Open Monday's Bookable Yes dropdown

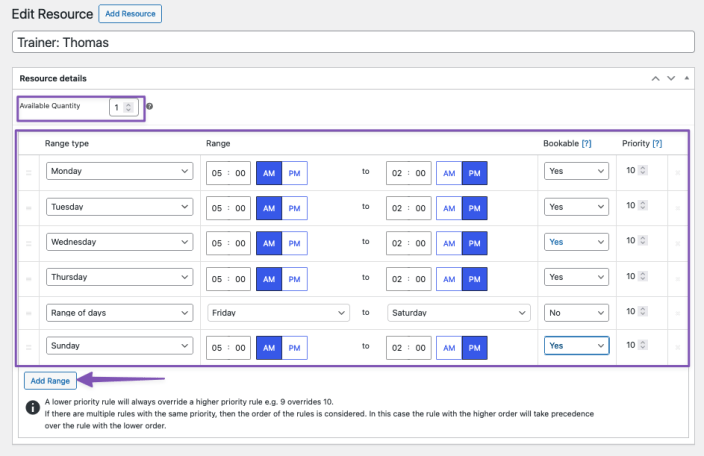click(576, 171)
